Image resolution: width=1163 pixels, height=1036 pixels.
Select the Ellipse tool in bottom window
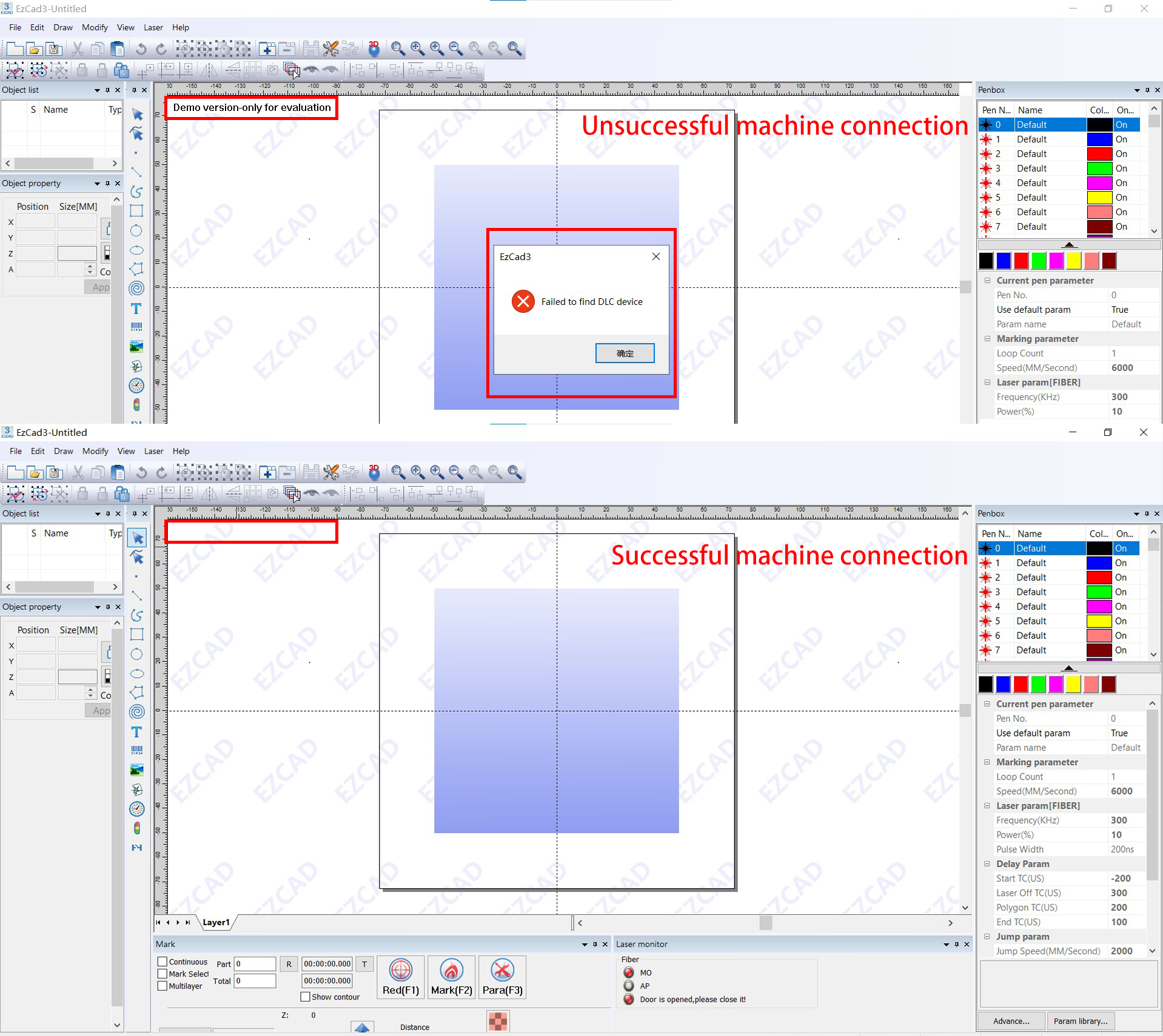point(137,673)
